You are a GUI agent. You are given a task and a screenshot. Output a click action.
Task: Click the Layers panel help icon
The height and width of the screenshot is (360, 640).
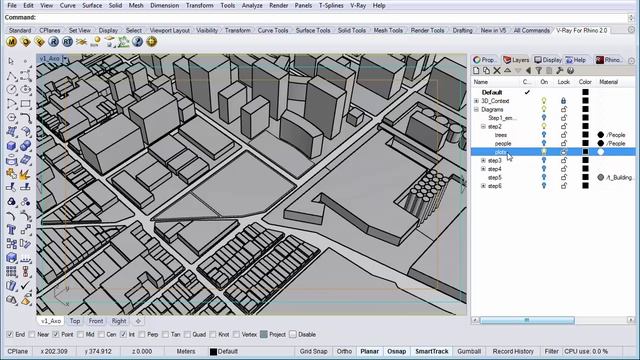coord(570,71)
